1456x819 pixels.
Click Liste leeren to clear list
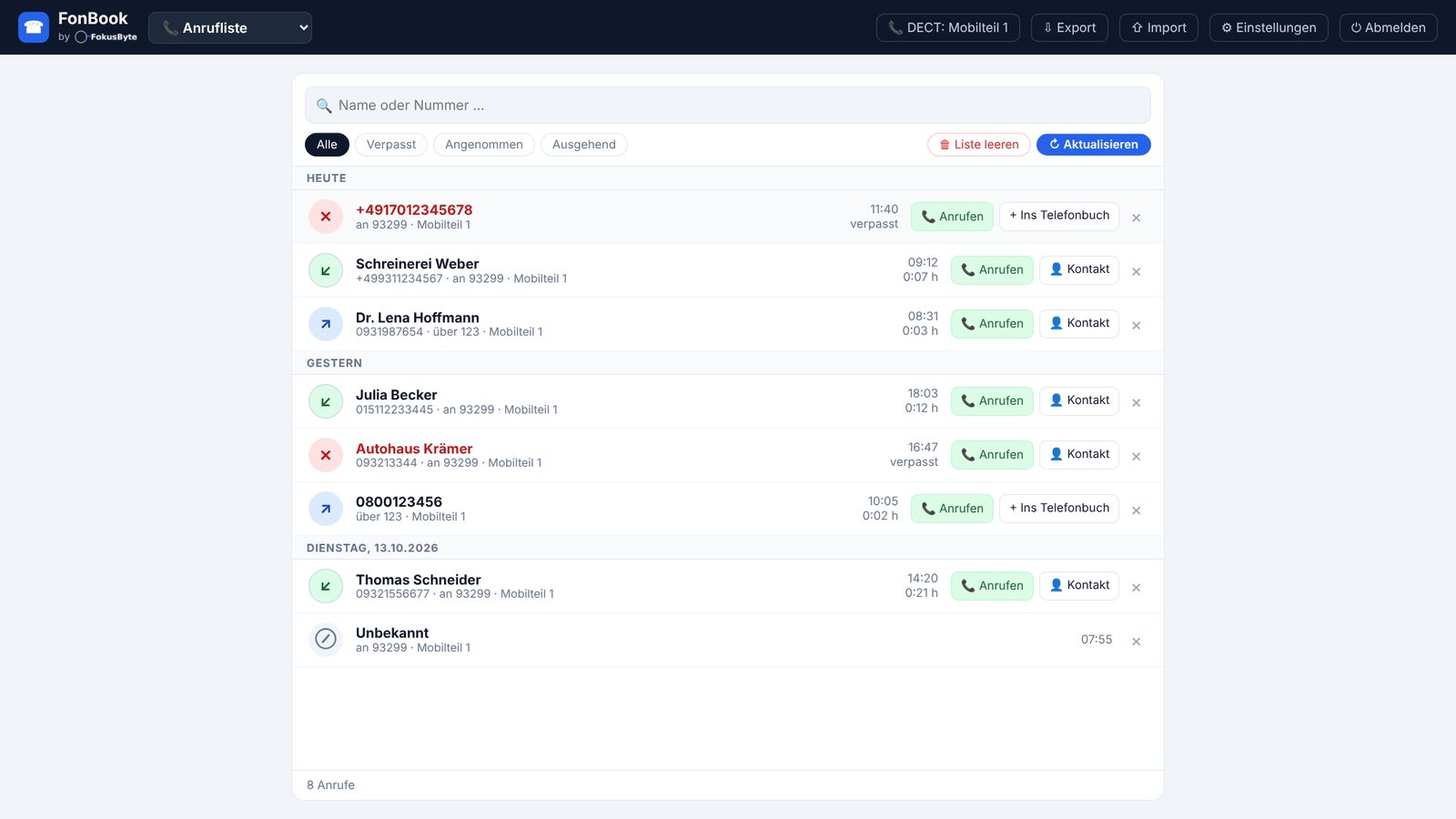[979, 145]
